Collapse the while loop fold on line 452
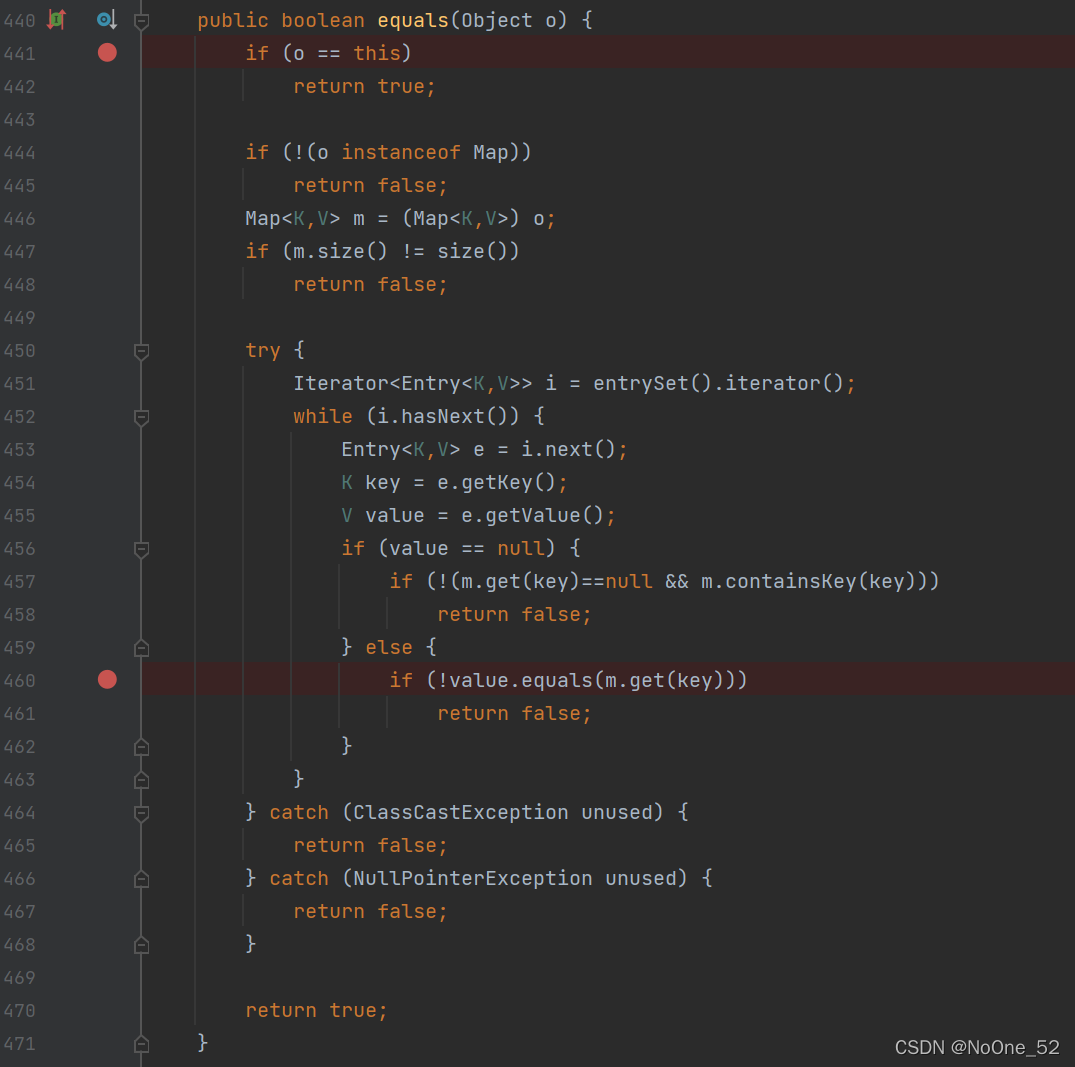 click(141, 417)
